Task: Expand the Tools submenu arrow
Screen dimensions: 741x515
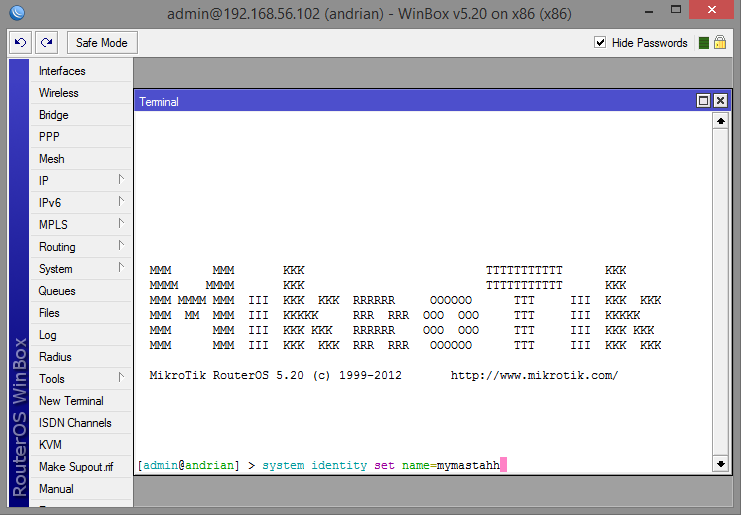Action: [121, 378]
